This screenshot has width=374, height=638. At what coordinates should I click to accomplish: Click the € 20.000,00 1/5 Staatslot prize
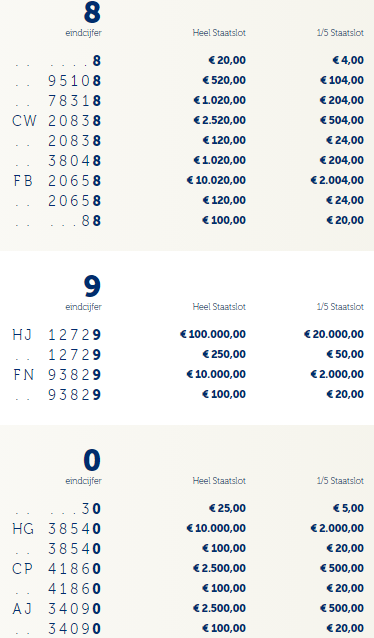[334, 334]
